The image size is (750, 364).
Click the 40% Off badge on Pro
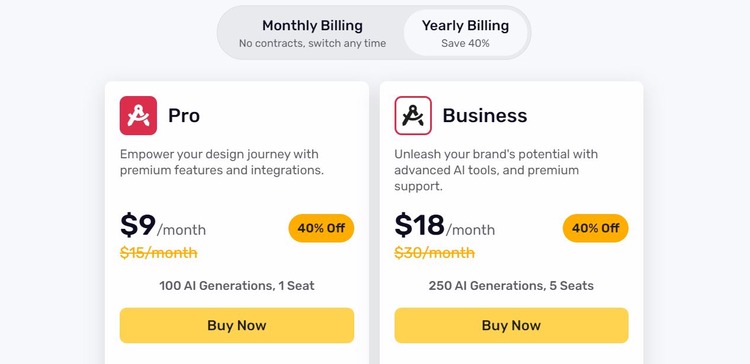point(321,228)
